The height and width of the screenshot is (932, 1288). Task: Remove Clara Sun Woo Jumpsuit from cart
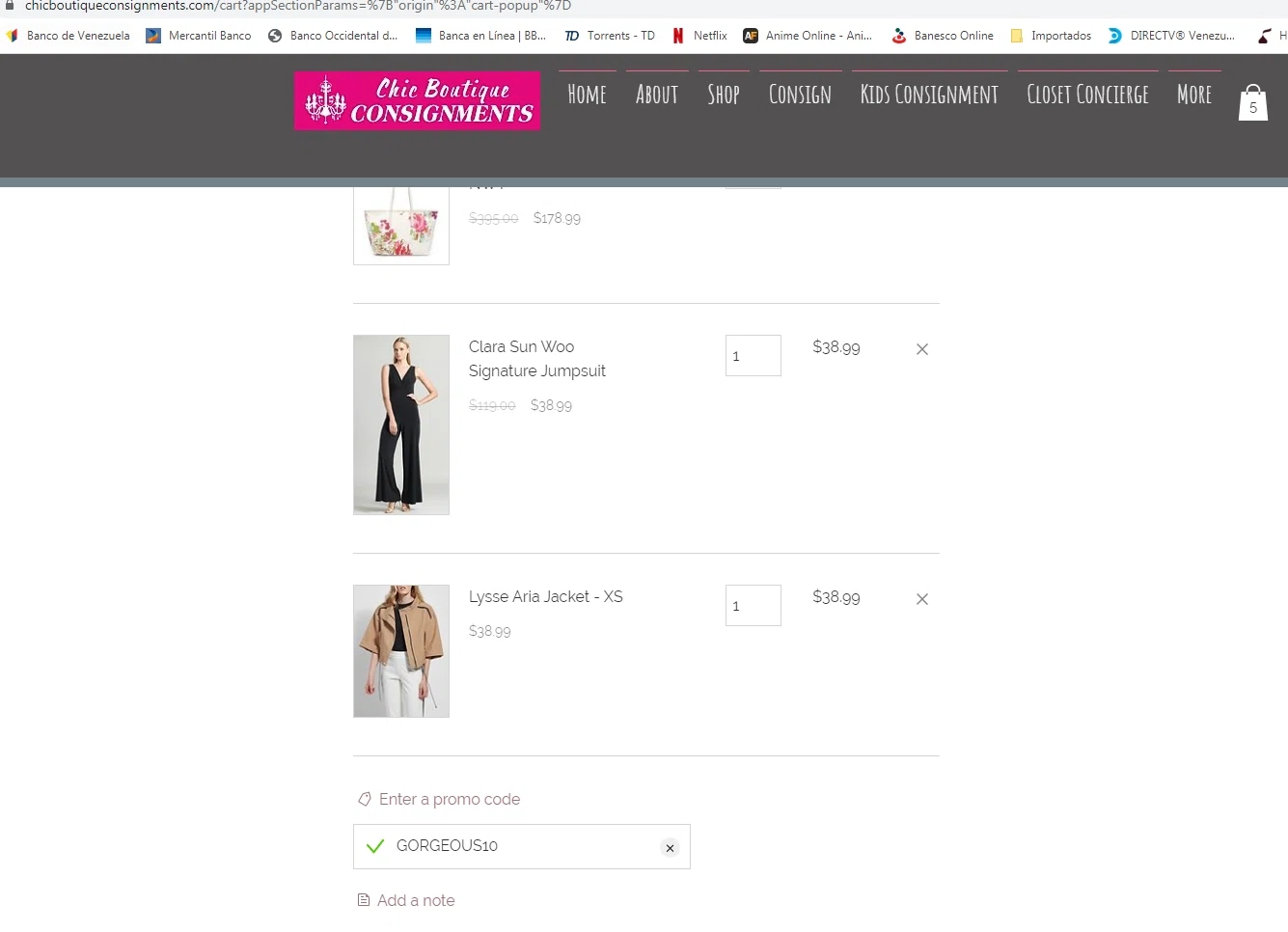(x=921, y=349)
